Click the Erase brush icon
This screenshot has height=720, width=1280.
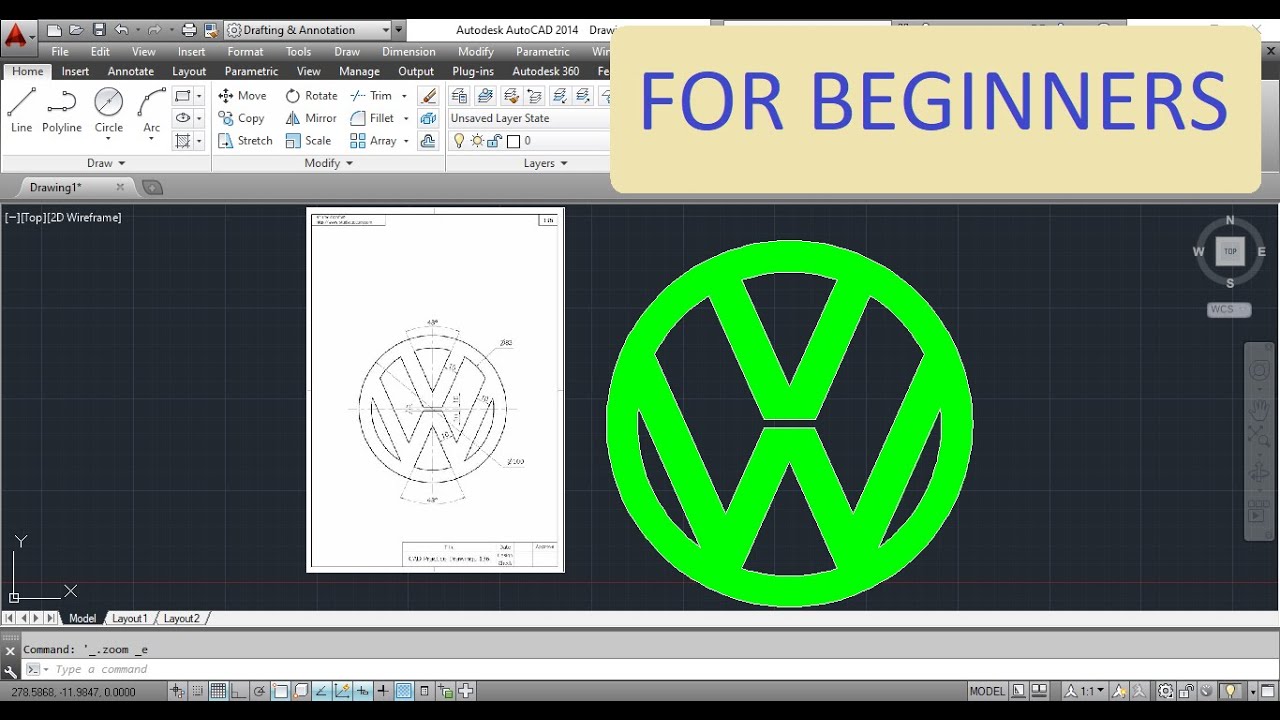pyautogui.click(x=428, y=96)
